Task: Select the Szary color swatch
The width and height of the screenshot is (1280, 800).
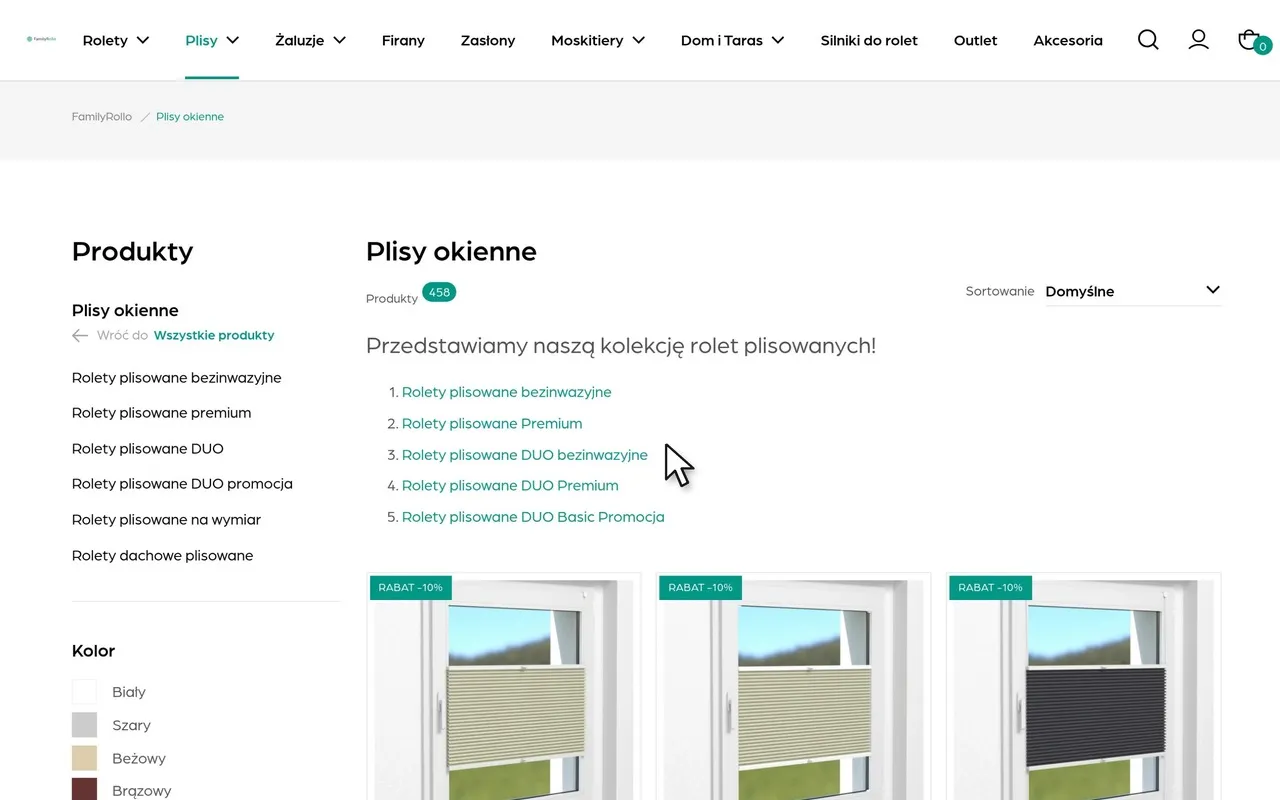Action: pos(84,725)
